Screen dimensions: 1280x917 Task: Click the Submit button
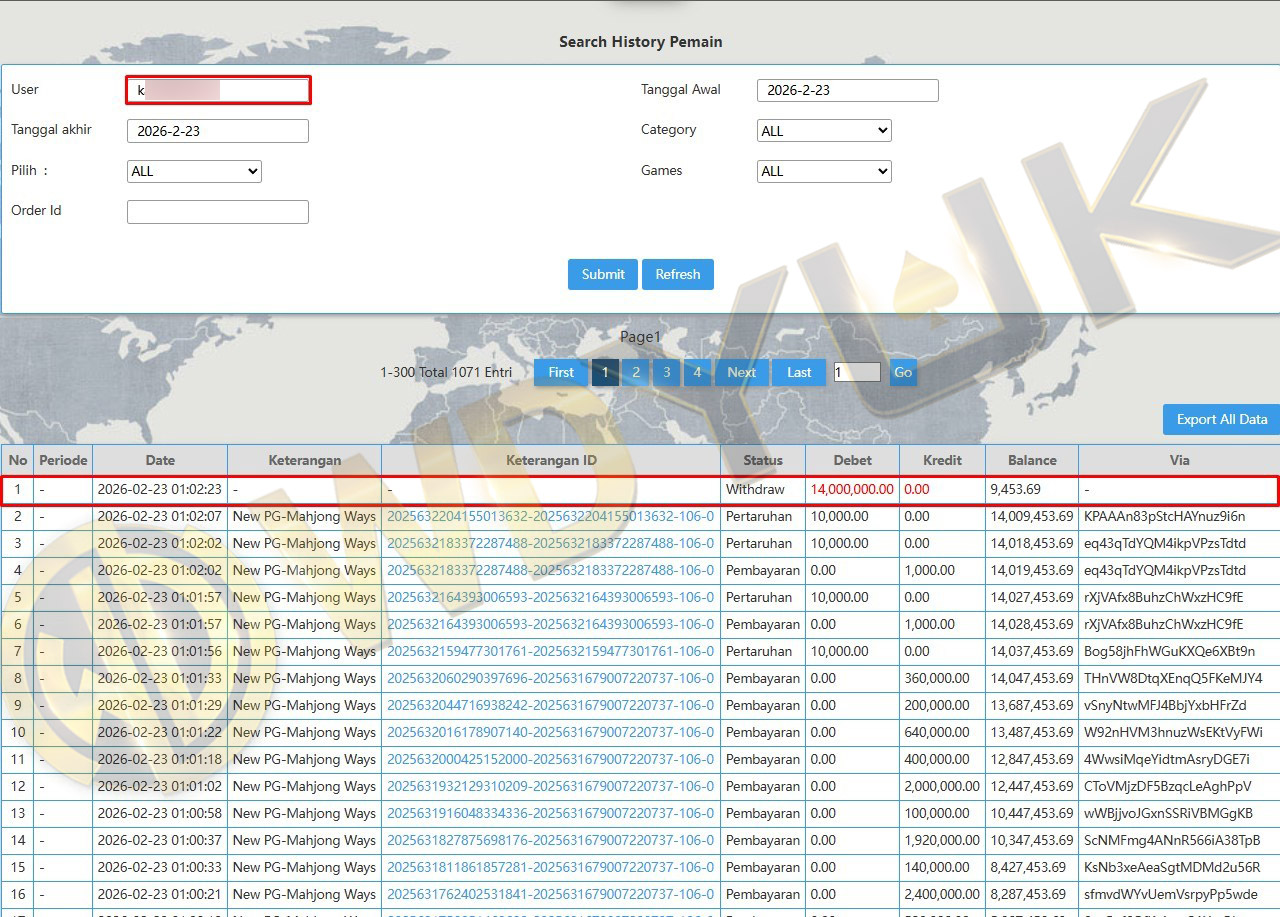[602, 274]
